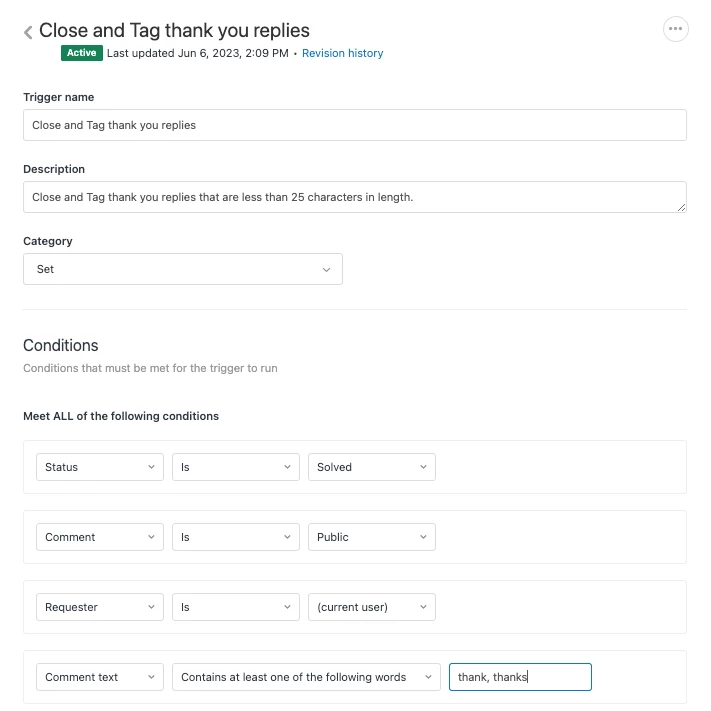The width and height of the screenshot is (711, 711).
Task: Open the Comment condition field dropdown
Action: (99, 537)
